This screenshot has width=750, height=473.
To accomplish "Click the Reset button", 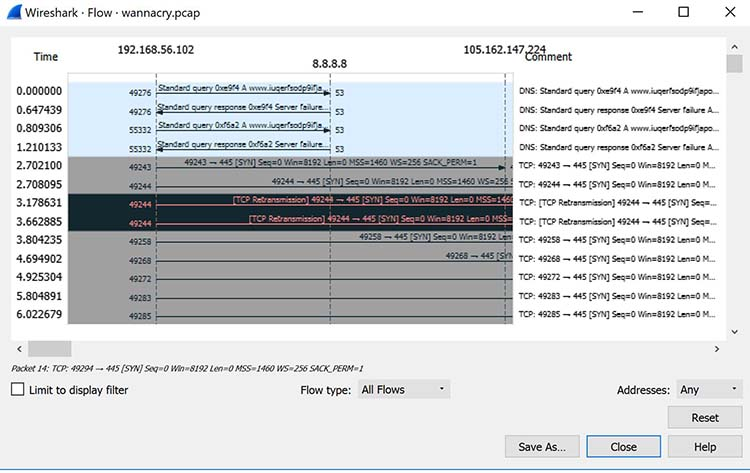I will (x=705, y=418).
